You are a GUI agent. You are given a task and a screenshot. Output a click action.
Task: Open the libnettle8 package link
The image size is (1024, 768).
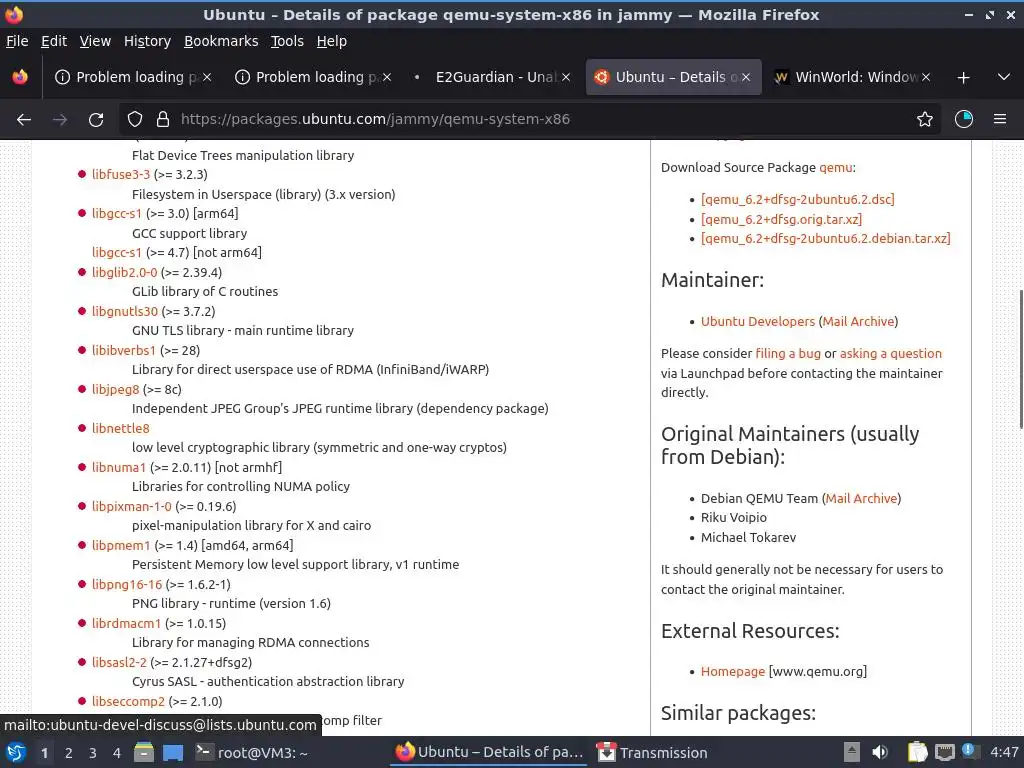[x=121, y=428]
